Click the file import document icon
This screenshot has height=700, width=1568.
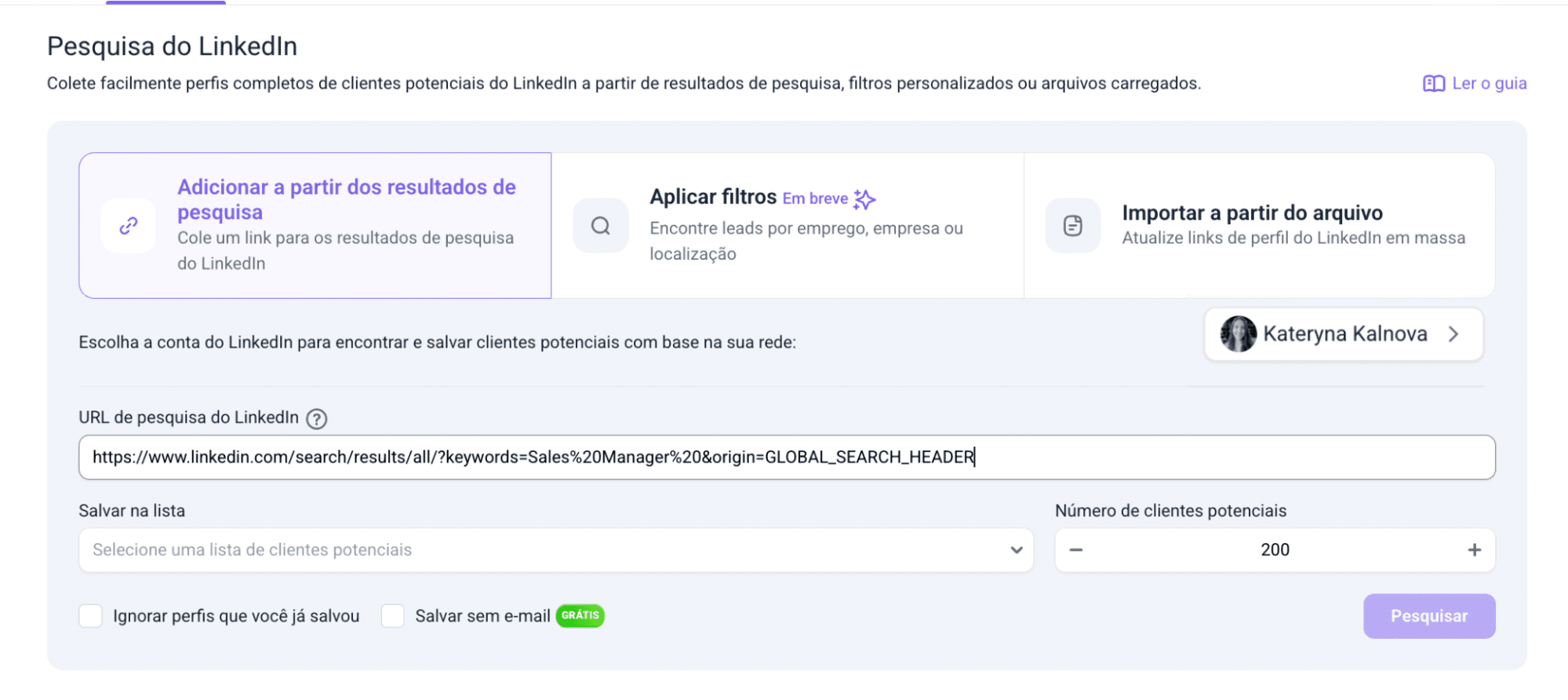[x=1073, y=226]
